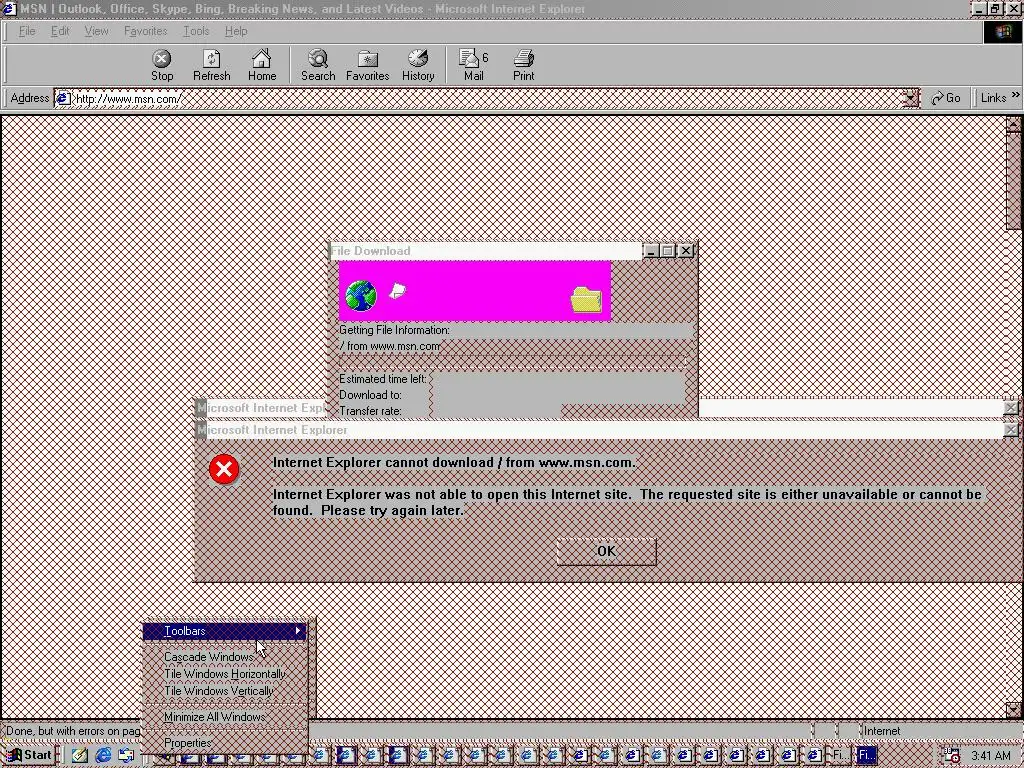Open the Help menu
The image size is (1024, 768).
click(x=236, y=31)
